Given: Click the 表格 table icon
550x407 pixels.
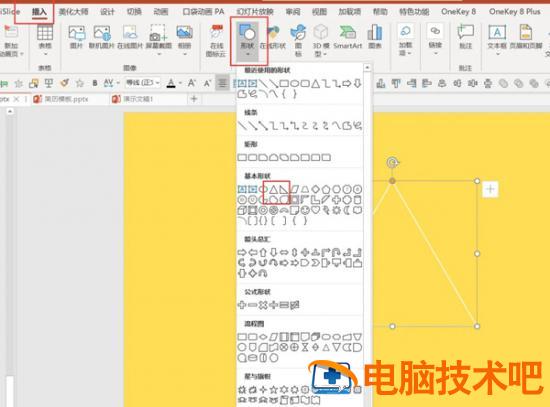Looking at the screenshot, I should [x=45, y=40].
